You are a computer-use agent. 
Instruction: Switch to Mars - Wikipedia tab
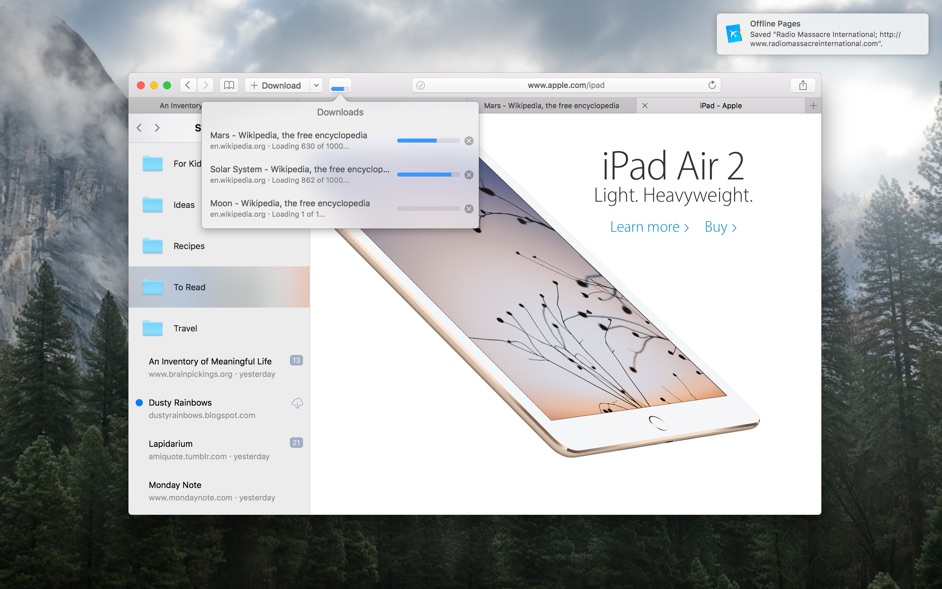(x=552, y=106)
